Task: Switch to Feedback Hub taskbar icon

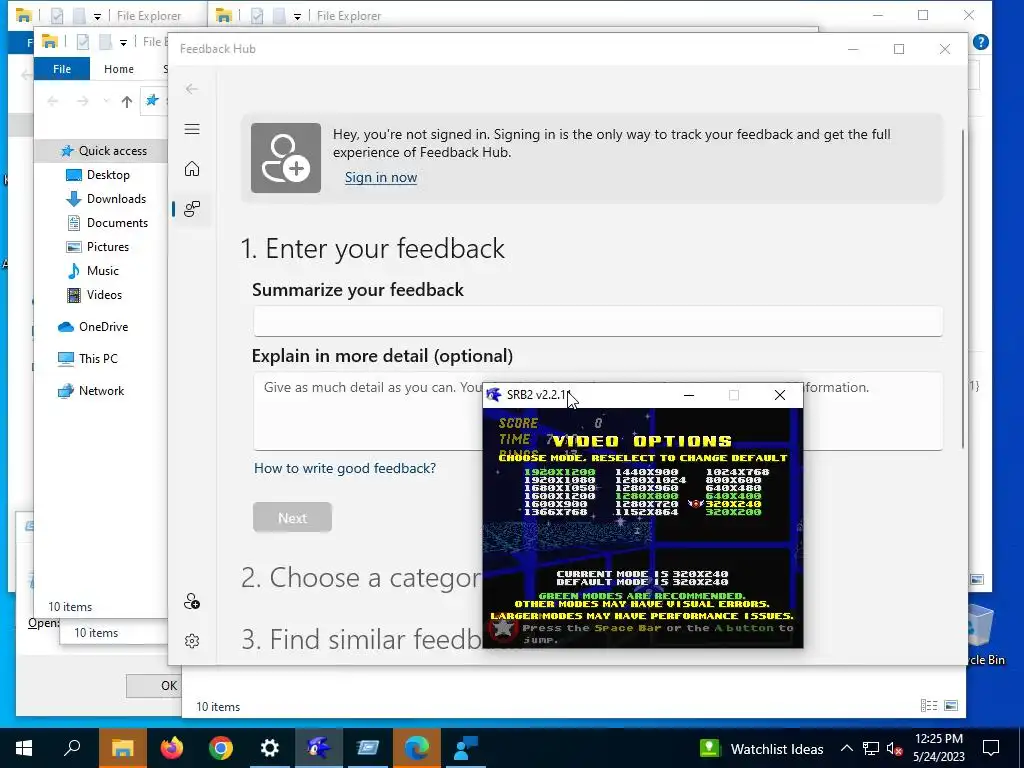Action: tap(466, 748)
